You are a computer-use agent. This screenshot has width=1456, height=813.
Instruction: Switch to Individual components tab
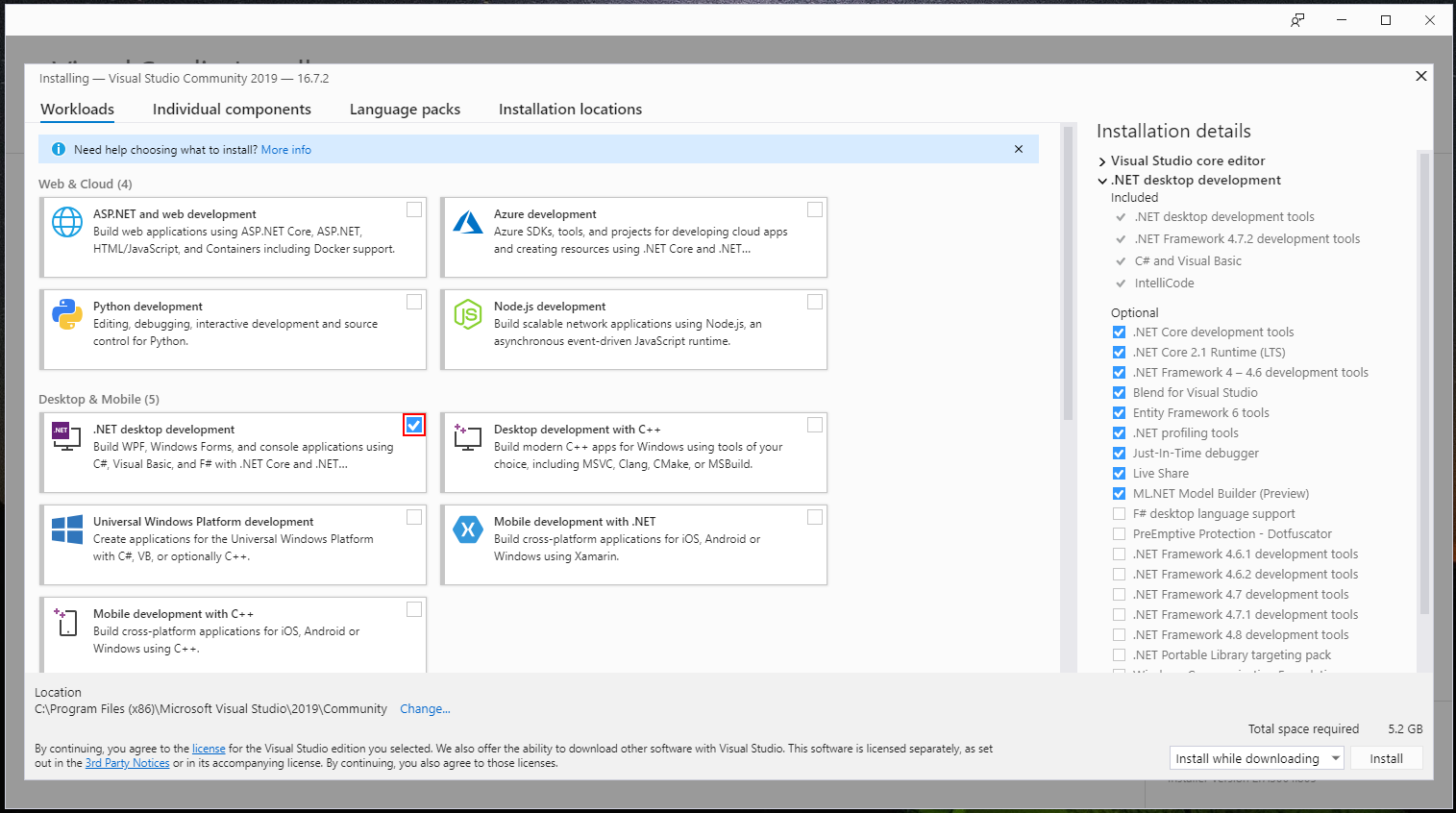[232, 110]
